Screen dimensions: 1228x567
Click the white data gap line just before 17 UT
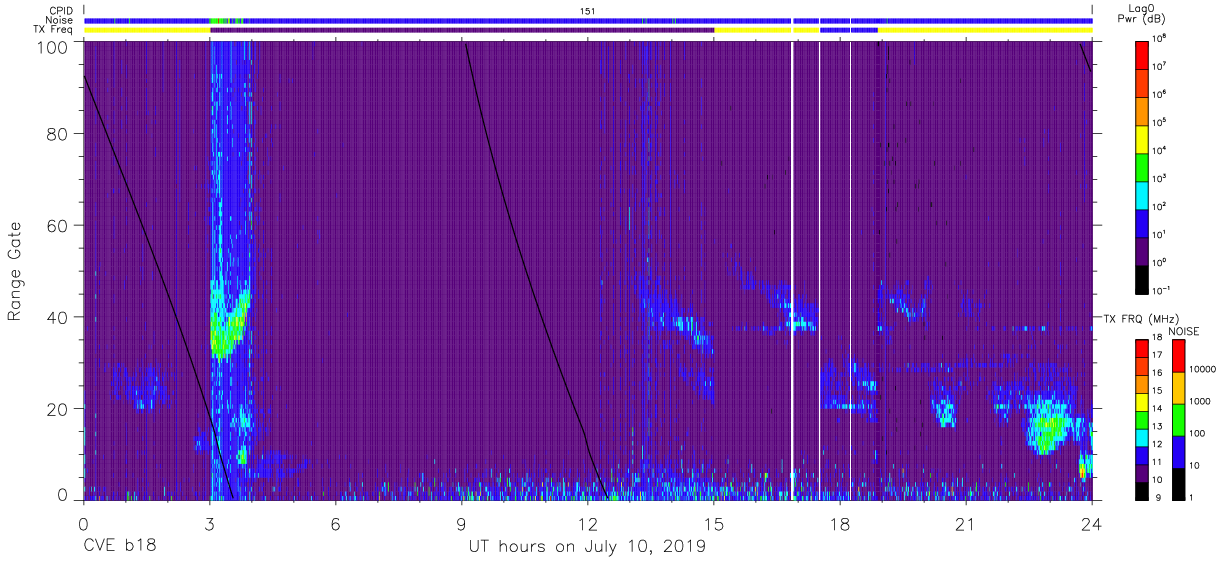[x=792, y=270]
